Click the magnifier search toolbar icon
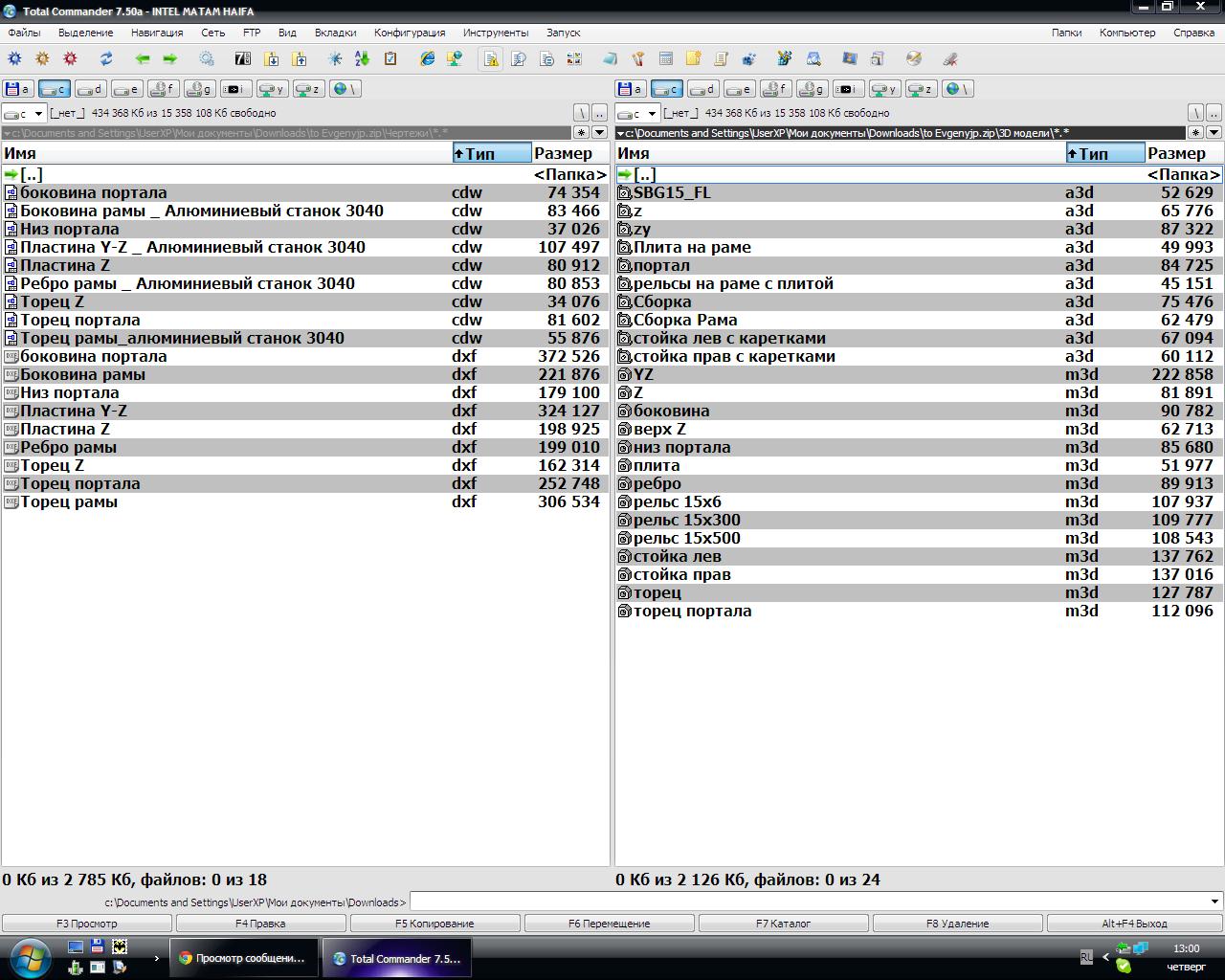 pyautogui.click(x=813, y=59)
